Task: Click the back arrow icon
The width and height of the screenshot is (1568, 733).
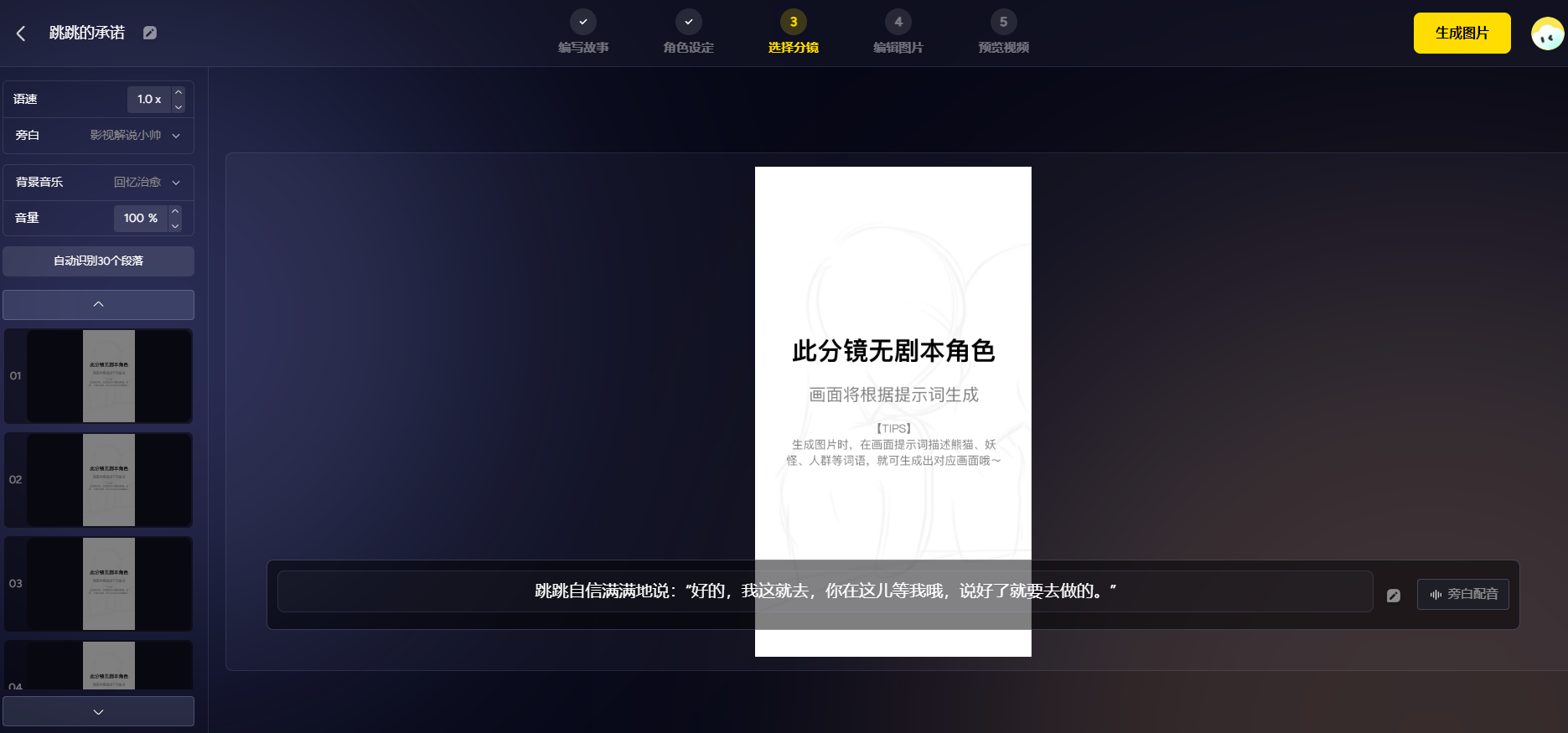Action: [x=21, y=33]
